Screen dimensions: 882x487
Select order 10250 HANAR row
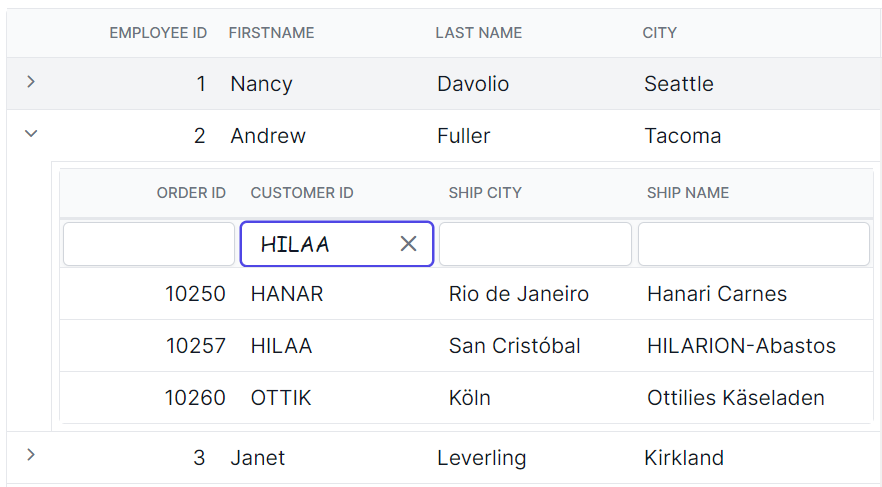pyautogui.click(x=466, y=294)
